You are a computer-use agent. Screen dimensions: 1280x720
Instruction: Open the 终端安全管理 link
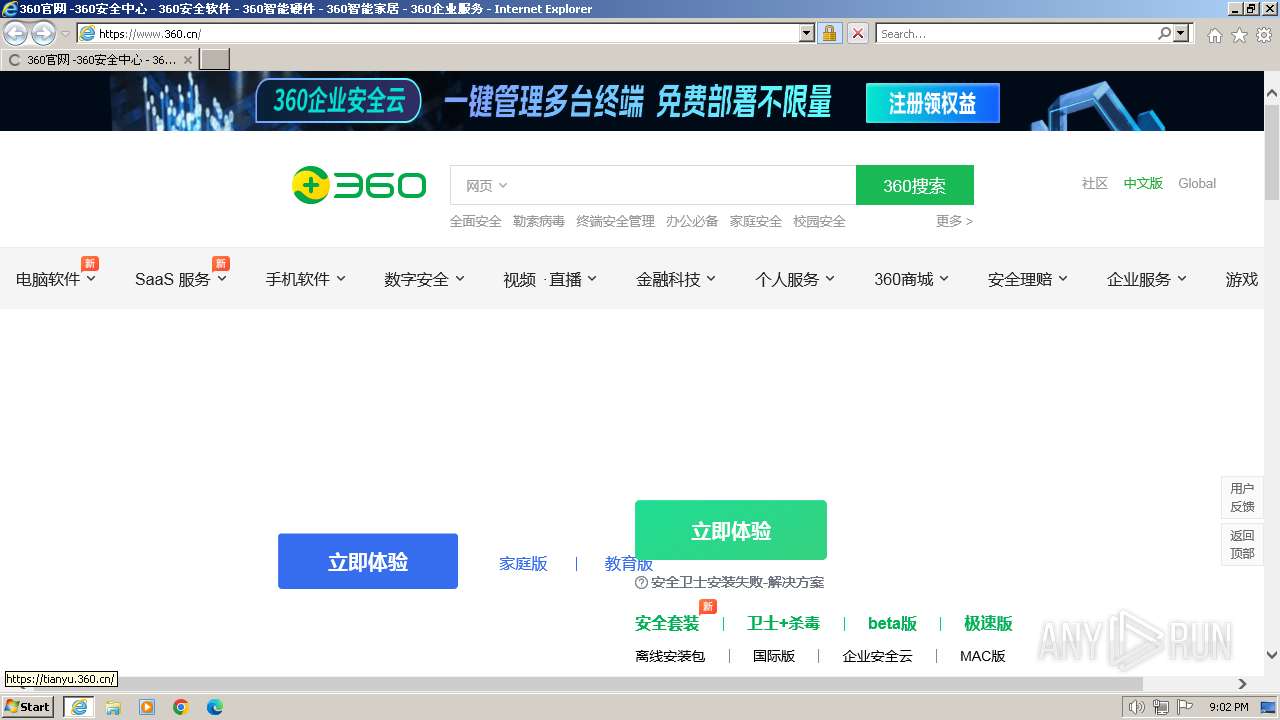[x=615, y=221]
